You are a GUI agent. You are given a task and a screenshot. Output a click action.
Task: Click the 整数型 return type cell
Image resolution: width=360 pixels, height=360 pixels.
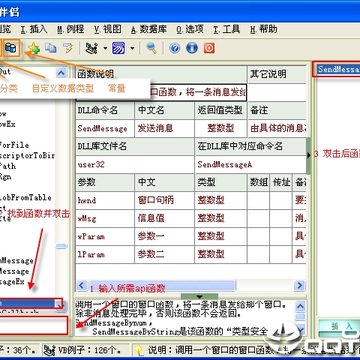[x=221, y=129]
